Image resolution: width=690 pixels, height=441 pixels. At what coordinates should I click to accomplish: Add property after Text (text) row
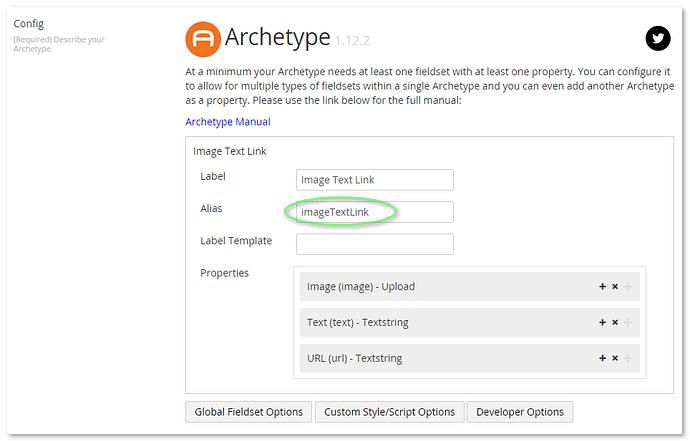(x=602, y=323)
